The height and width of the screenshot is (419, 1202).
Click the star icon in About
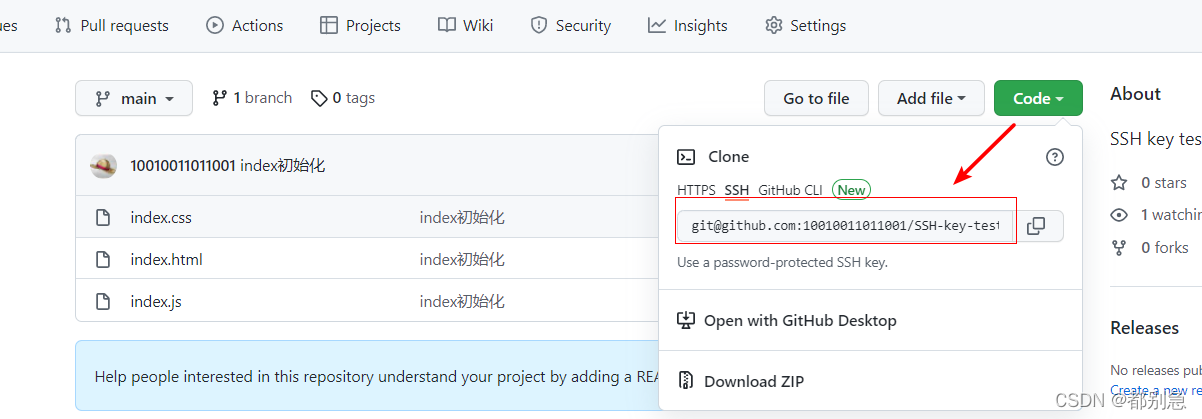click(x=1119, y=183)
